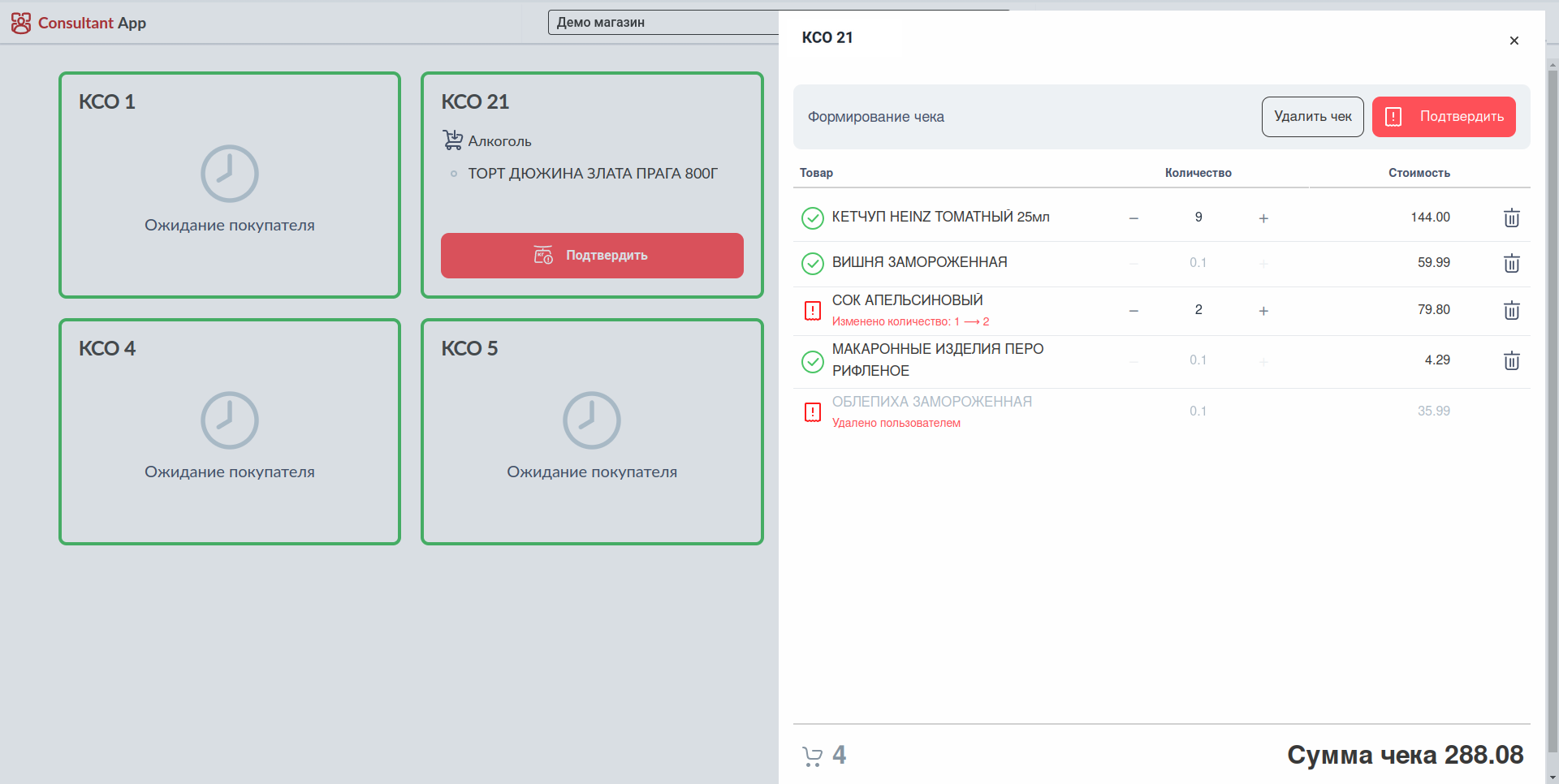Remove ВИШНЯ ЗАМОРОЖЕННАЯ using its trash icon
Screen dimensions: 1559x784
pyautogui.click(x=1511, y=263)
